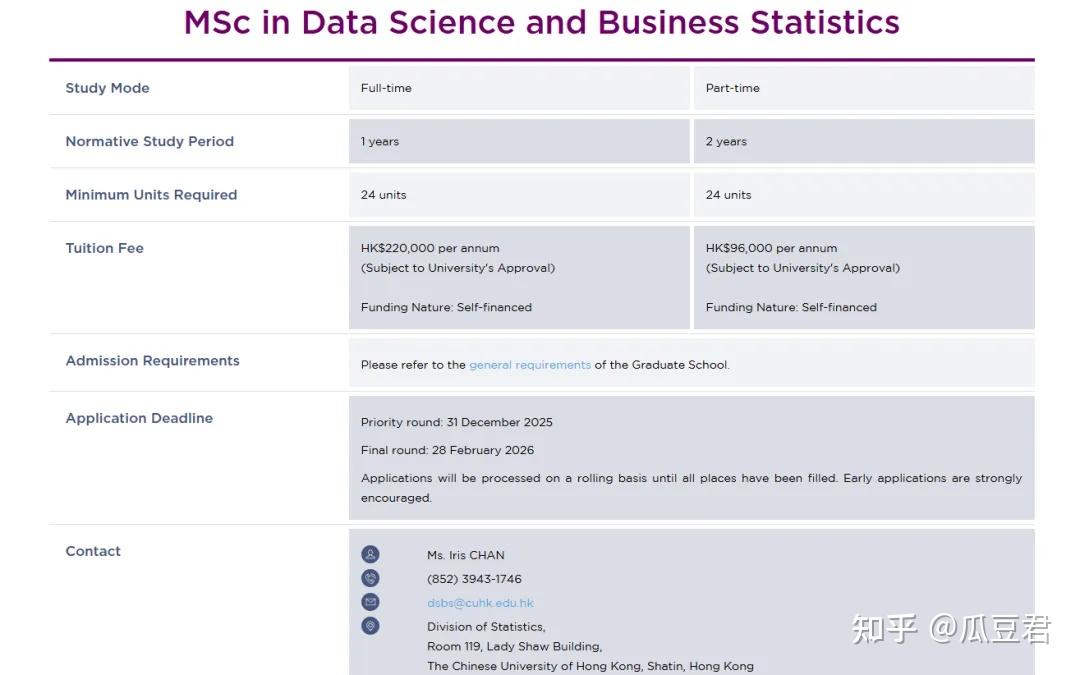Click the Ms. Iris CHAN contact name
The width and height of the screenshot is (1080, 675).
466,555
